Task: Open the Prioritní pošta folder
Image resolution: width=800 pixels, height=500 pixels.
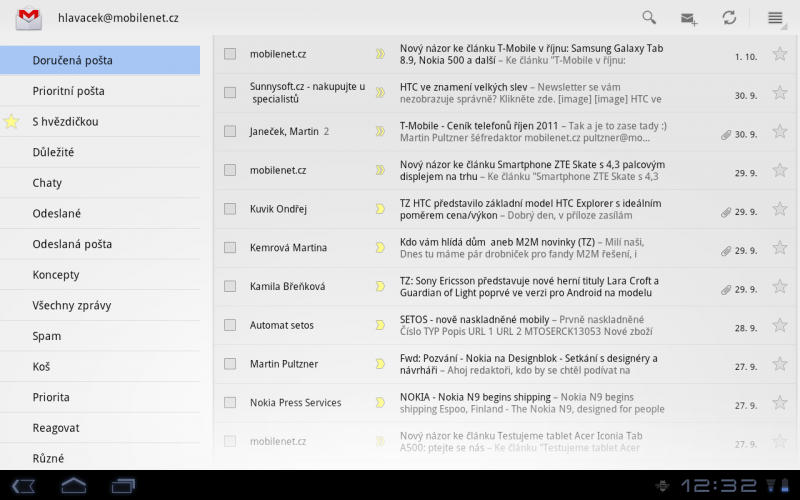Action: [68, 91]
